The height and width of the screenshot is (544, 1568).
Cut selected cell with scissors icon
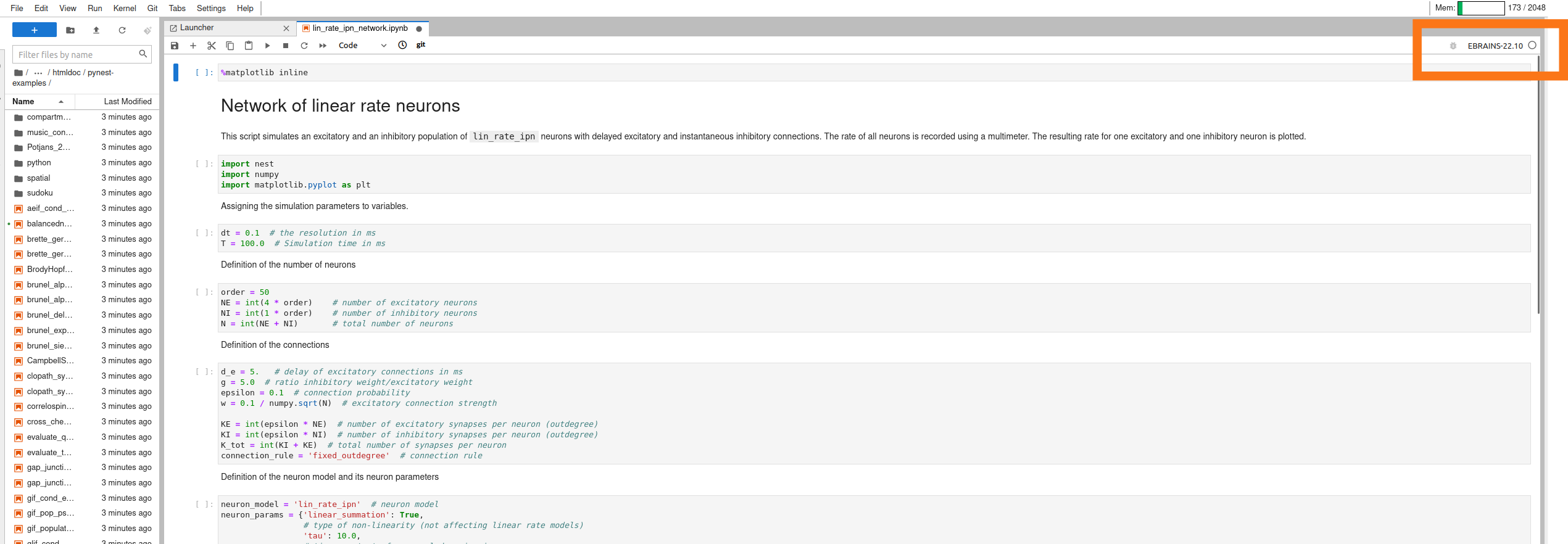click(212, 46)
